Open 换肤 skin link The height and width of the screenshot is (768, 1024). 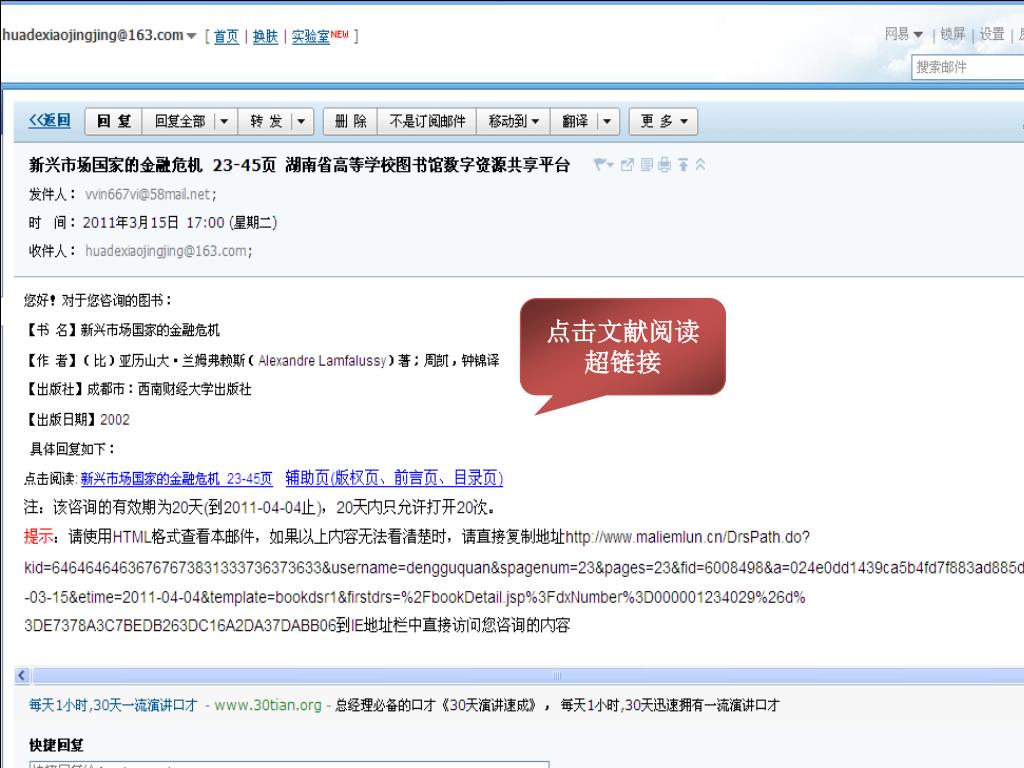point(265,37)
